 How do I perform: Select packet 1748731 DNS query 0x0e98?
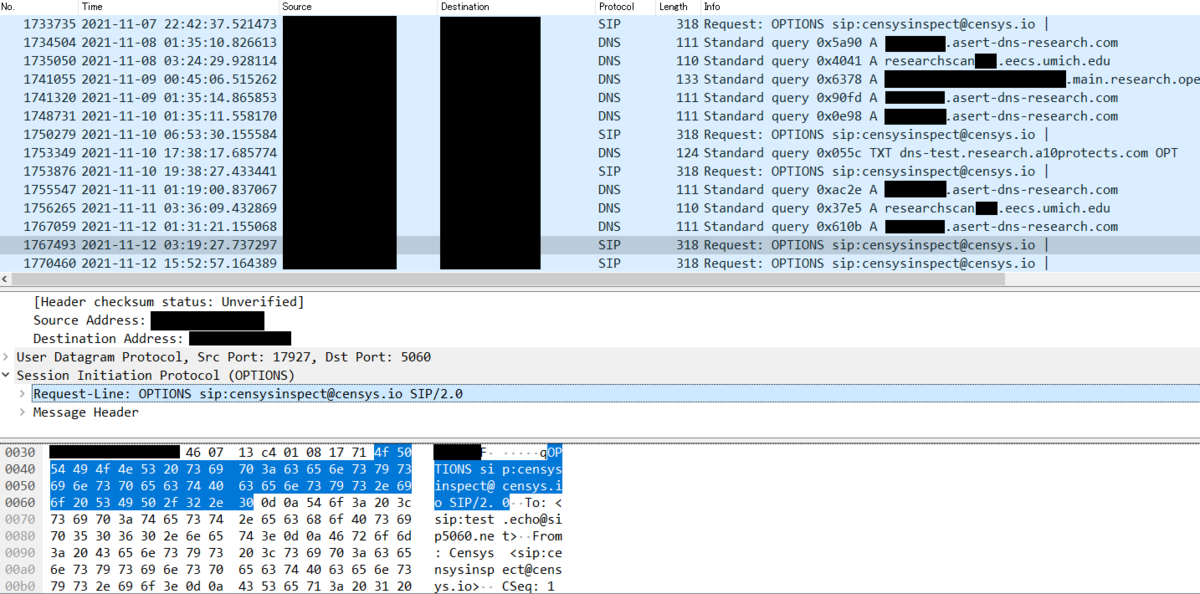[600, 116]
